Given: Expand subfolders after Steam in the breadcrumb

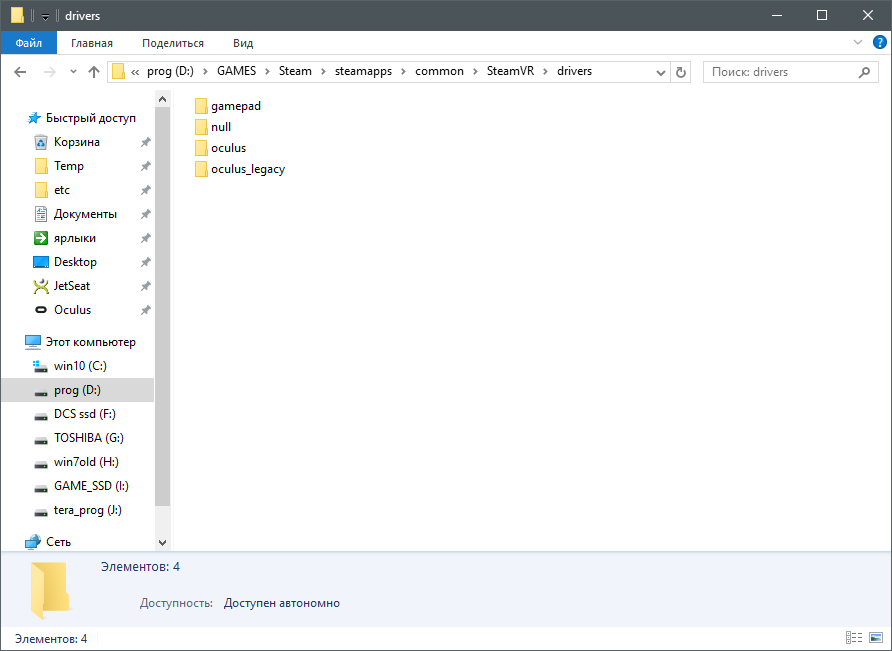Looking at the screenshot, I should (323, 72).
